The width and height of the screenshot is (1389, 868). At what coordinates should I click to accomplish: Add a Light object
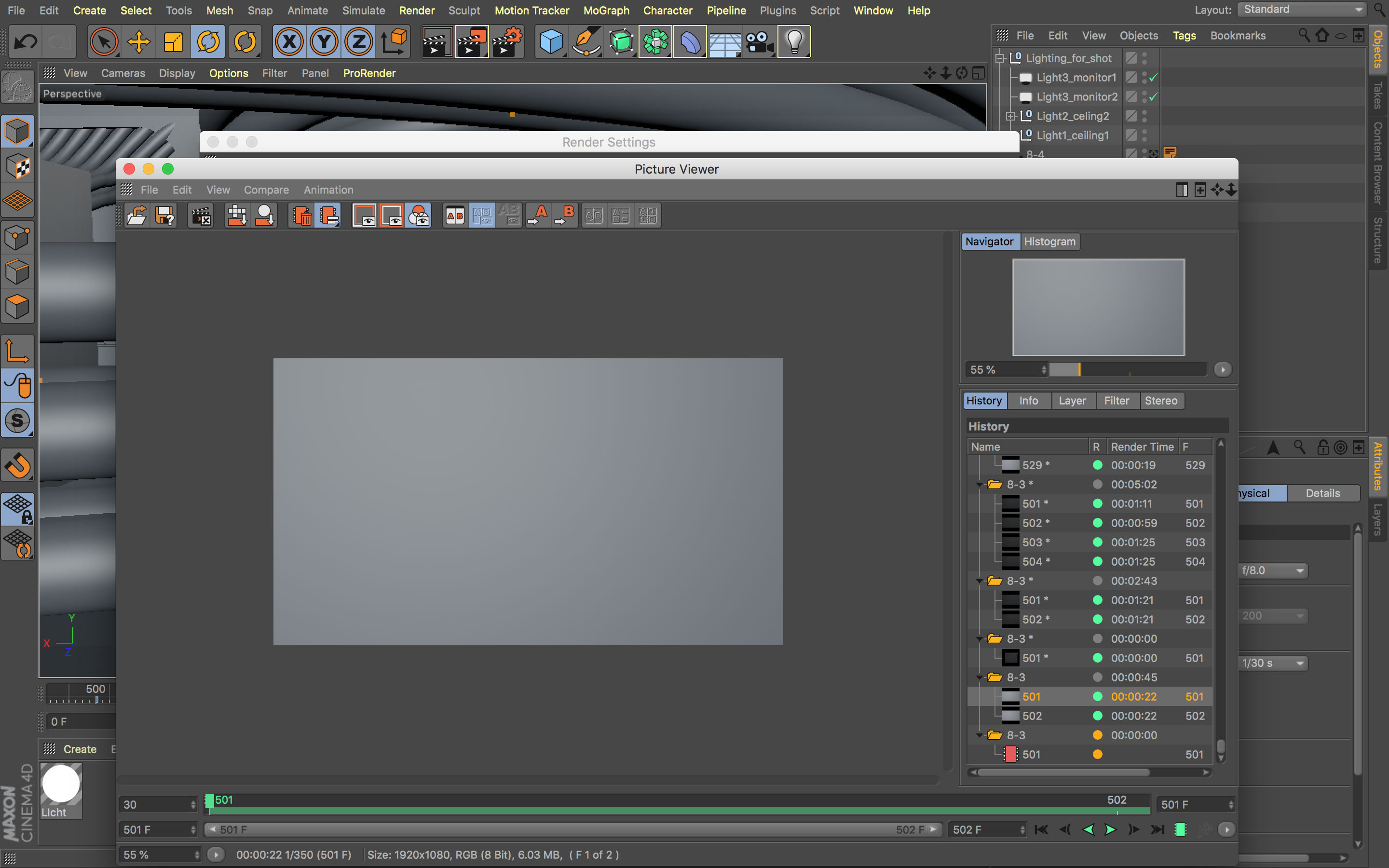tap(794, 42)
